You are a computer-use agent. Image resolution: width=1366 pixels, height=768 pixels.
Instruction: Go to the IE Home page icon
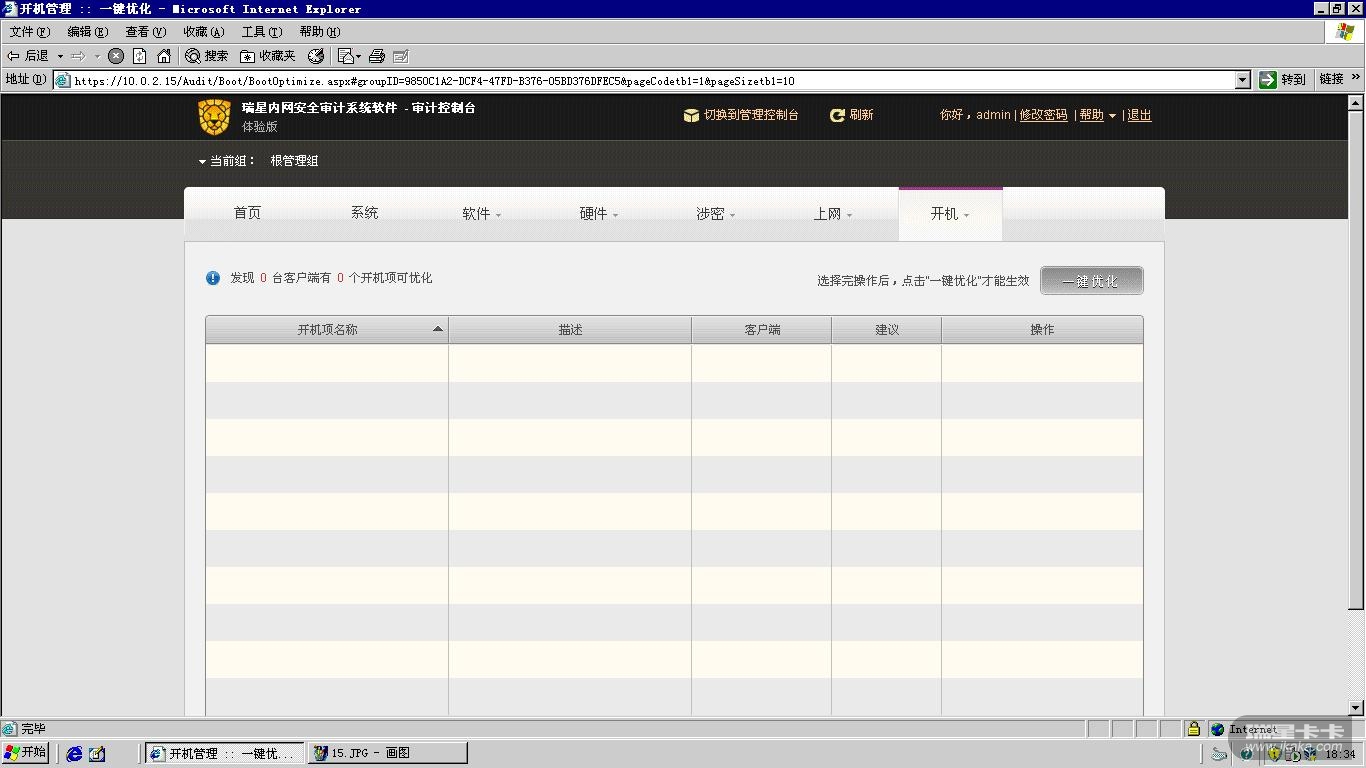tap(164, 56)
